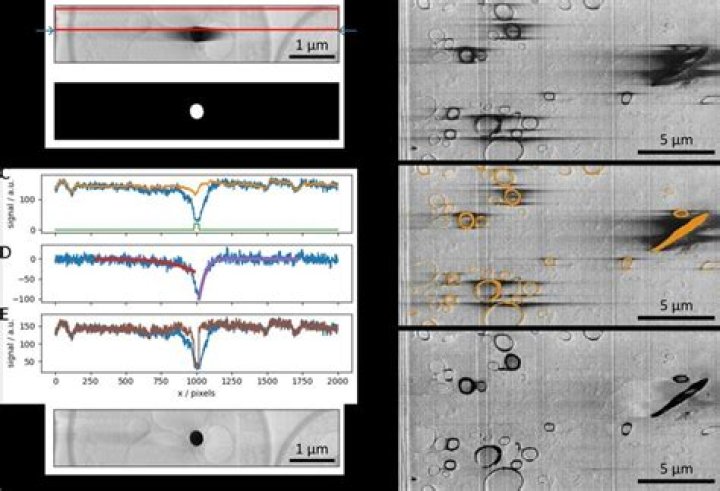Click the 1000 tick label on x axis
This screenshot has width=720, height=491.
click(x=197, y=382)
